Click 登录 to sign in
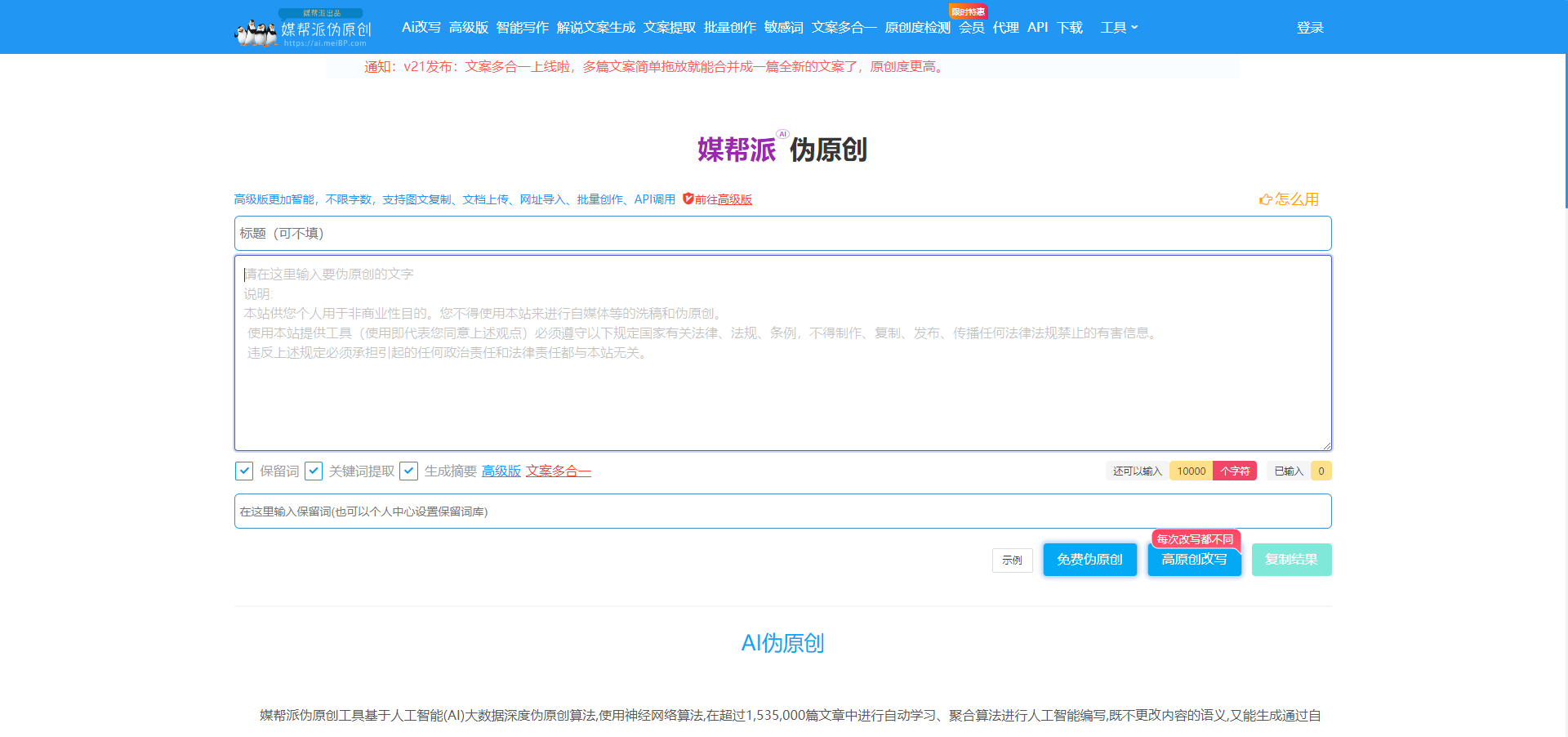1568x737 pixels. tap(1310, 28)
